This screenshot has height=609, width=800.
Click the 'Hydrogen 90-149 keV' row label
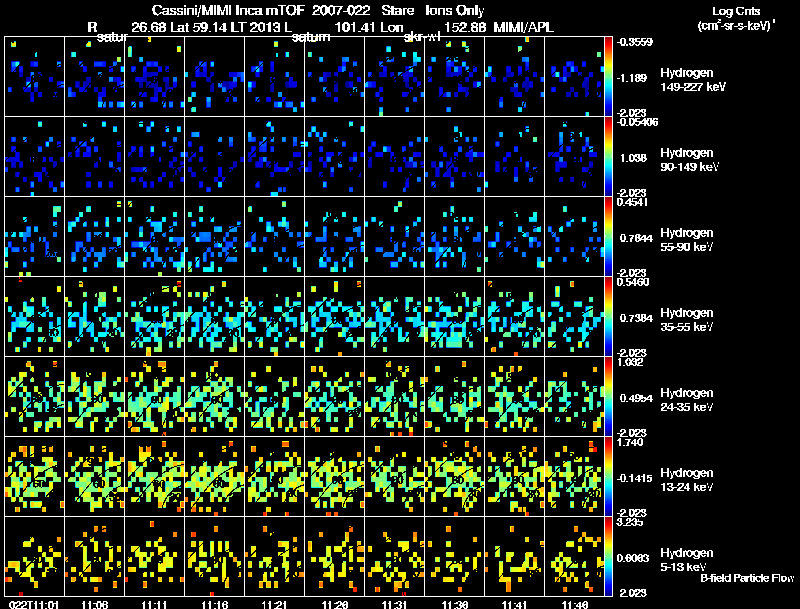click(689, 160)
